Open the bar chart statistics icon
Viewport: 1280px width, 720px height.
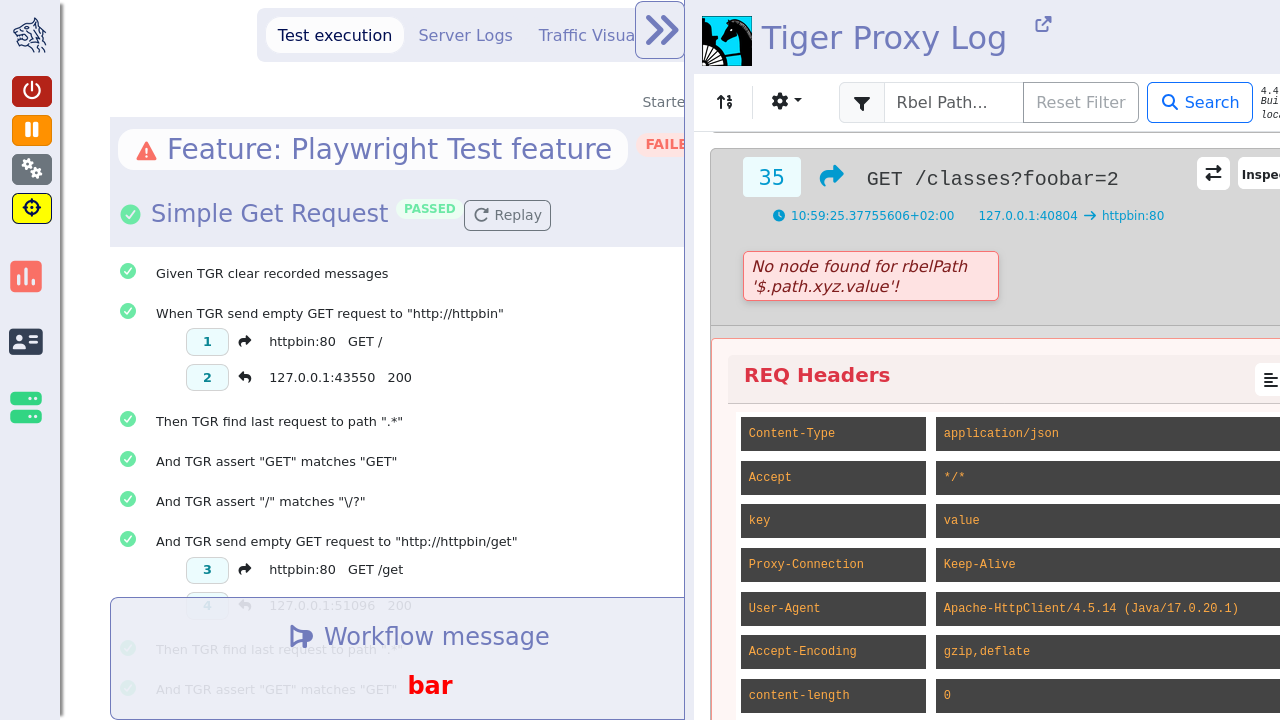26,276
